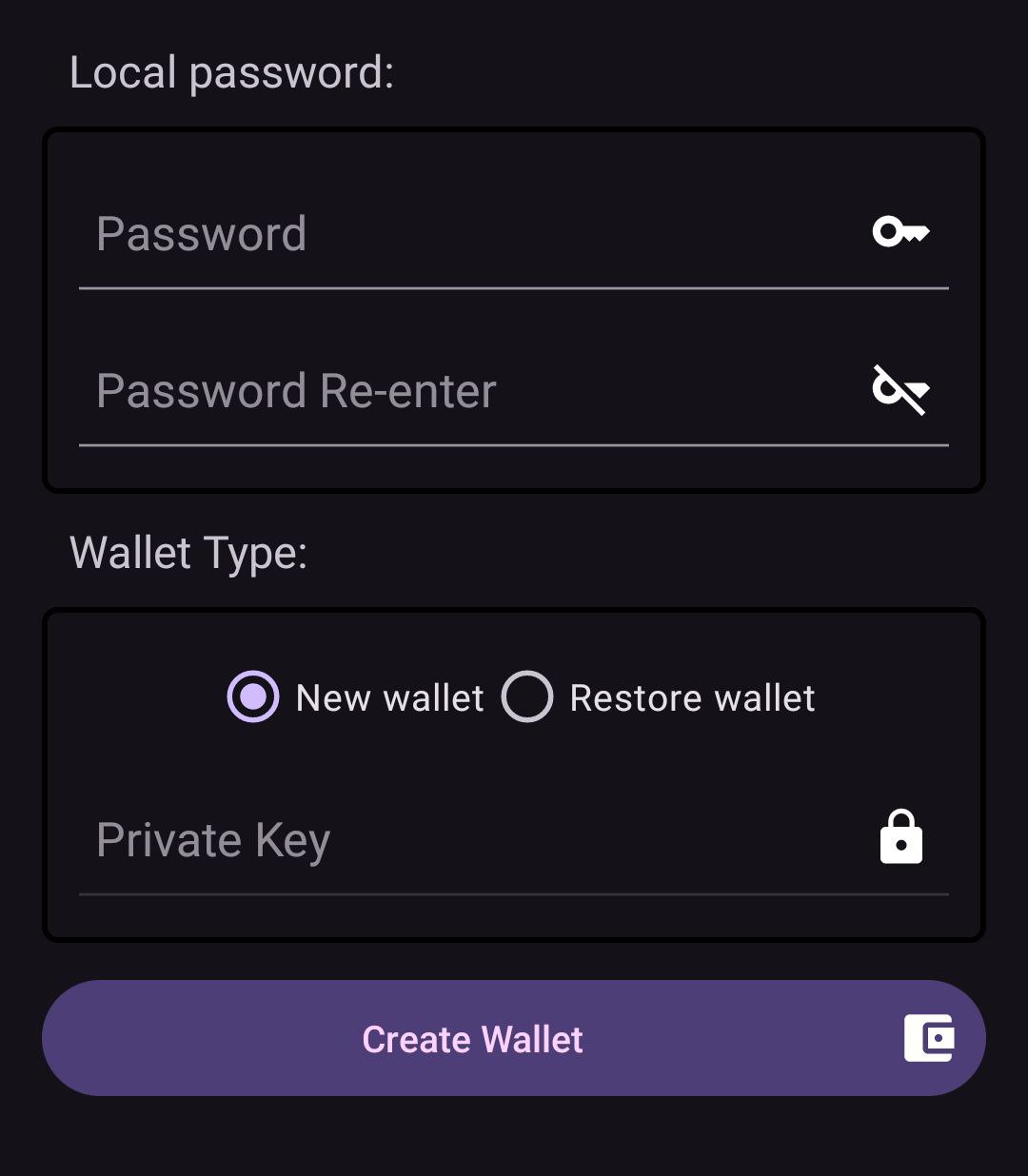Image resolution: width=1028 pixels, height=1176 pixels.
Task: Click the 'New wallet' label text
Action: (x=390, y=698)
